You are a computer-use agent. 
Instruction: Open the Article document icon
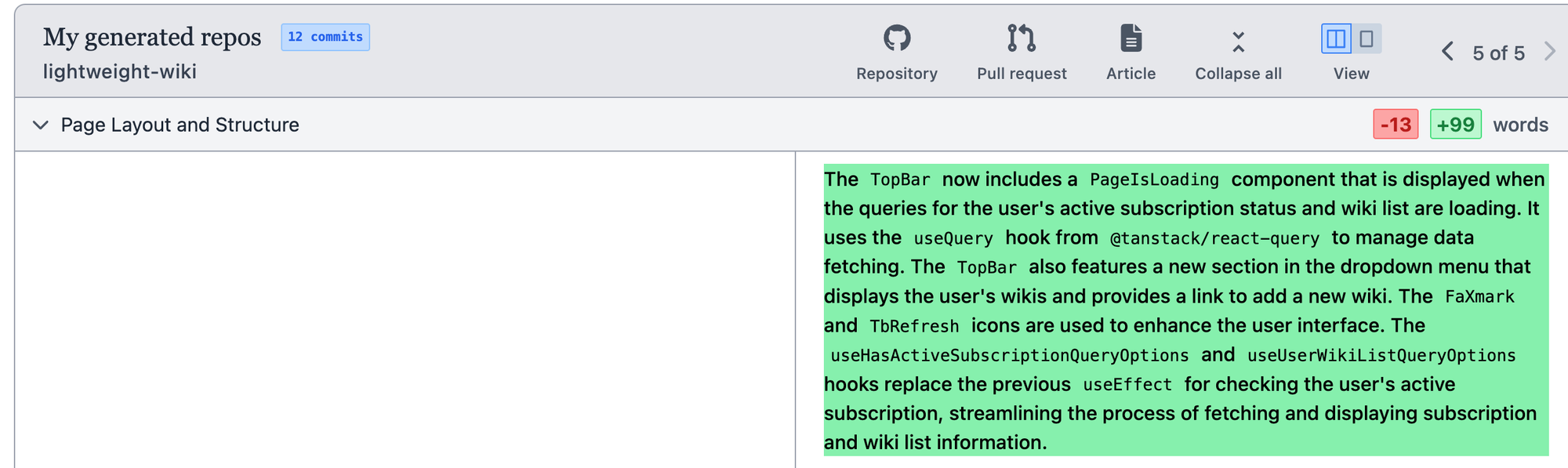pos(1131,38)
